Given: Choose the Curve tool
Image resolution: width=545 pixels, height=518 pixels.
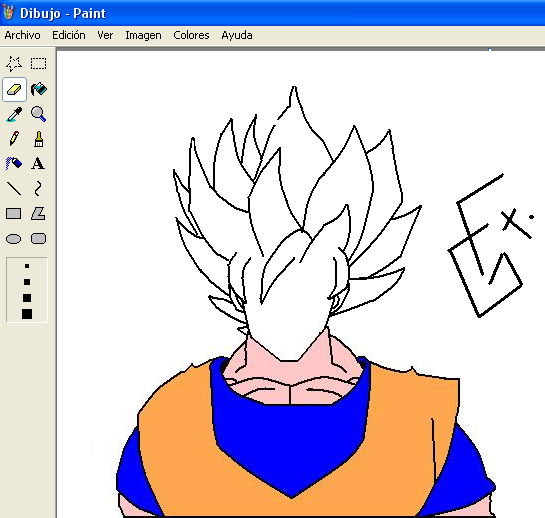Looking at the screenshot, I should (38, 188).
